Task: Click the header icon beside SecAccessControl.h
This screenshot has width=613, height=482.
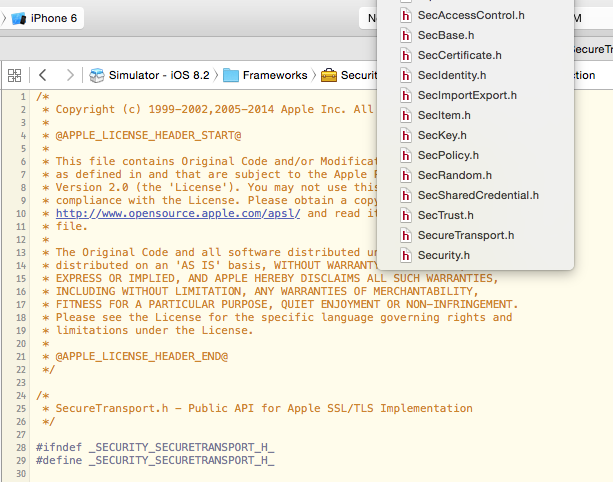Action: click(x=406, y=16)
